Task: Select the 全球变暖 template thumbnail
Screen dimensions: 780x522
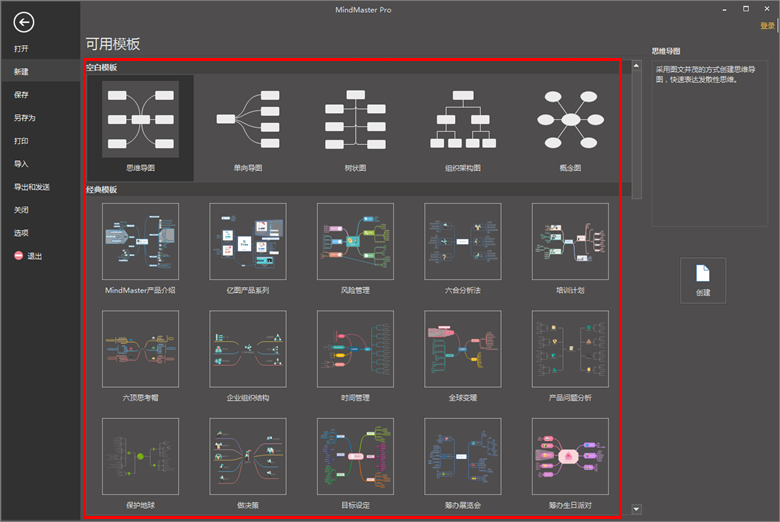Action: [463, 349]
